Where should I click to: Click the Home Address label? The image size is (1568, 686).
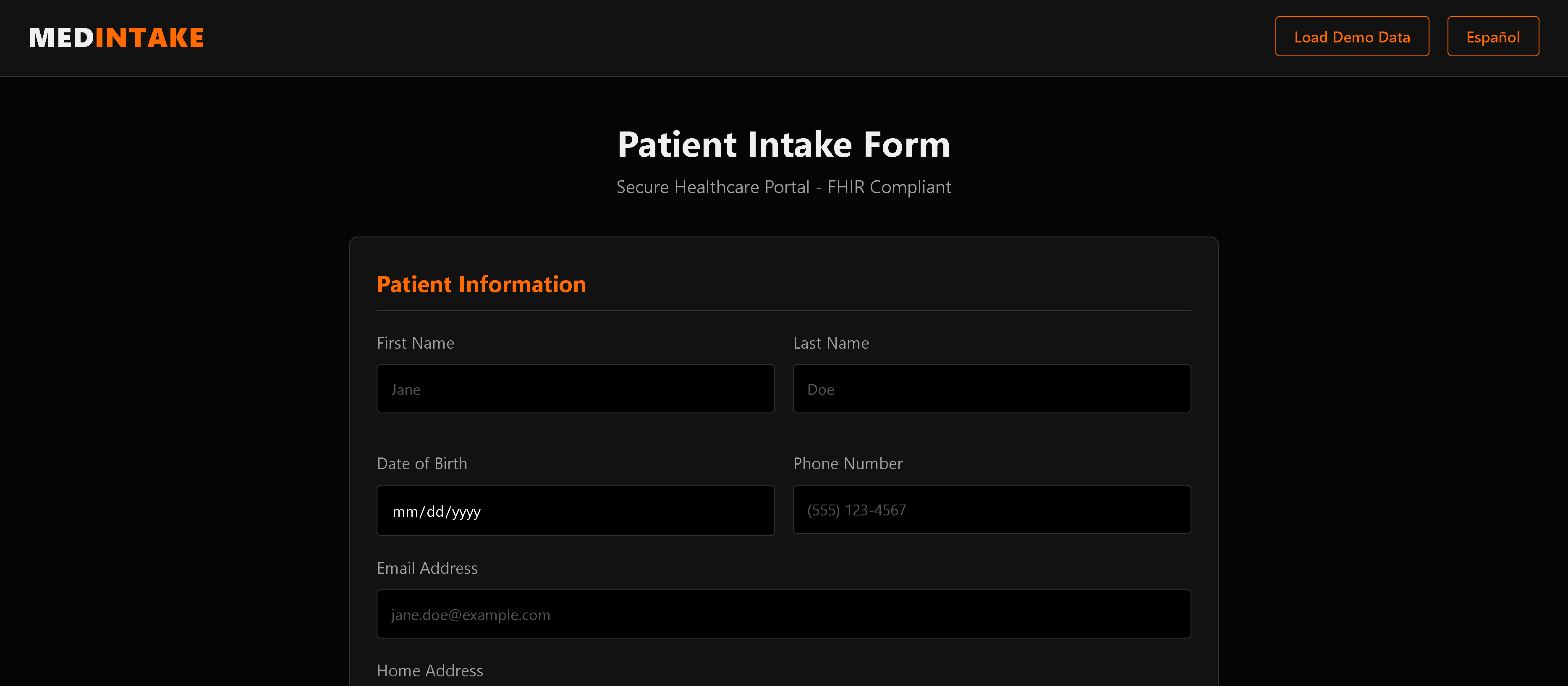pyautogui.click(x=430, y=670)
